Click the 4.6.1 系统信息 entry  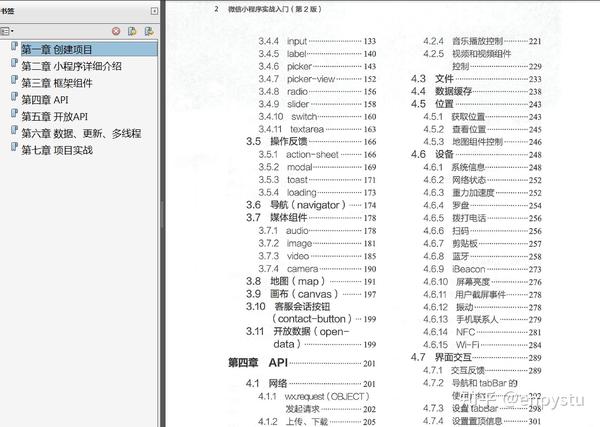pyautogui.click(x=483, y=167)
